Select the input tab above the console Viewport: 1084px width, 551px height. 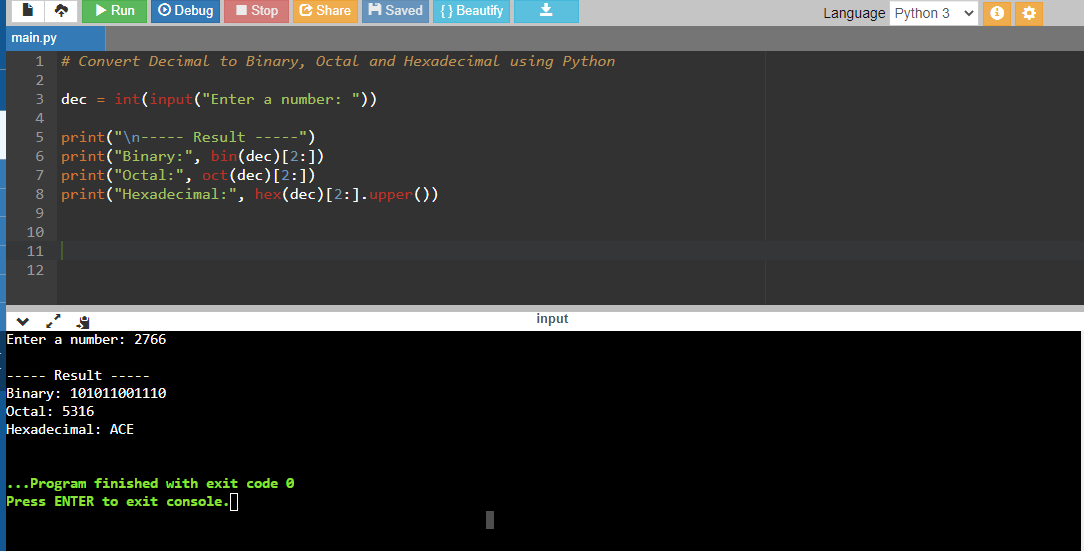pos(552,319)
